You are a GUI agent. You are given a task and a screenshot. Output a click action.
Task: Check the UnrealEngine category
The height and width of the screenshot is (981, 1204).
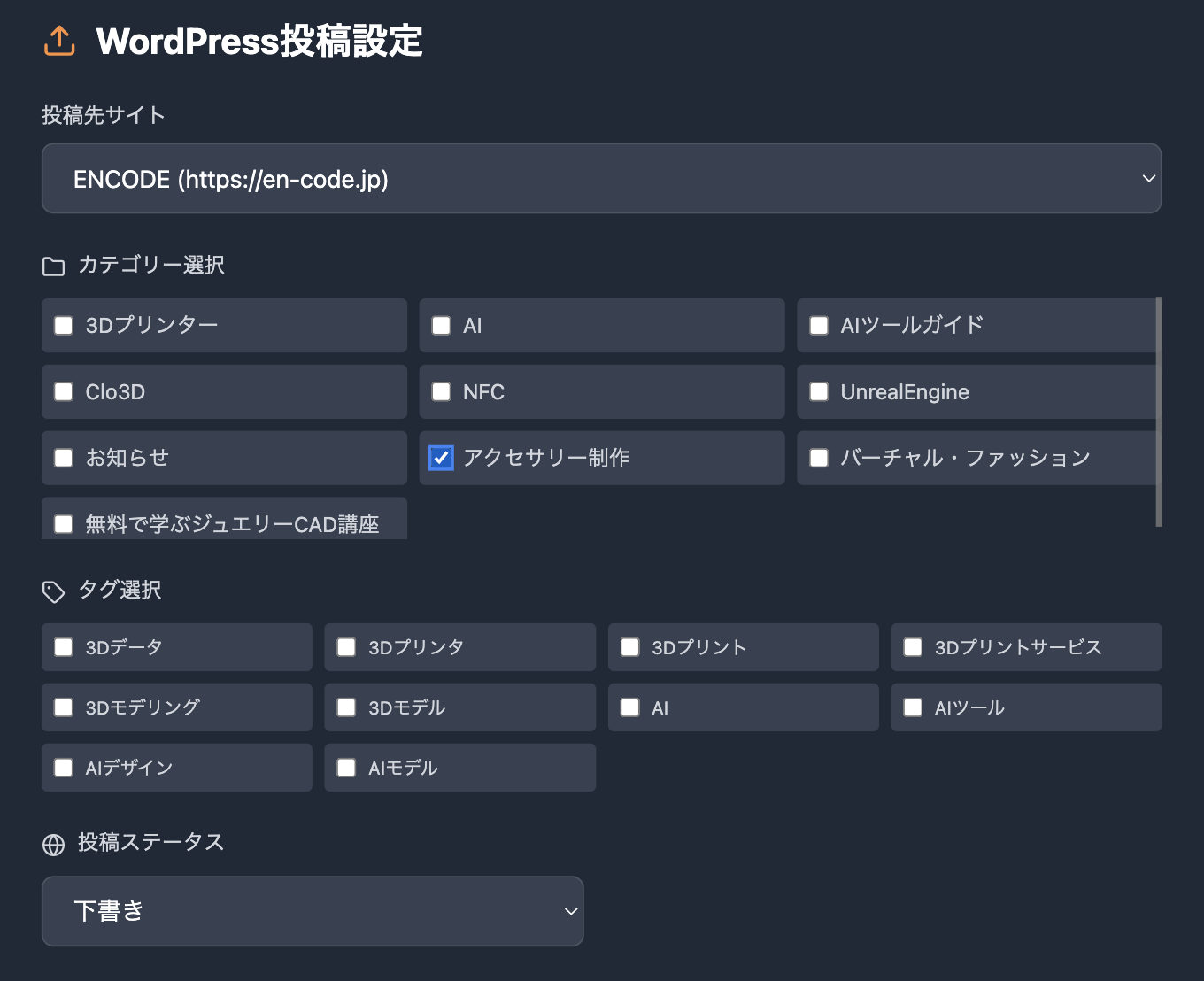819,392
